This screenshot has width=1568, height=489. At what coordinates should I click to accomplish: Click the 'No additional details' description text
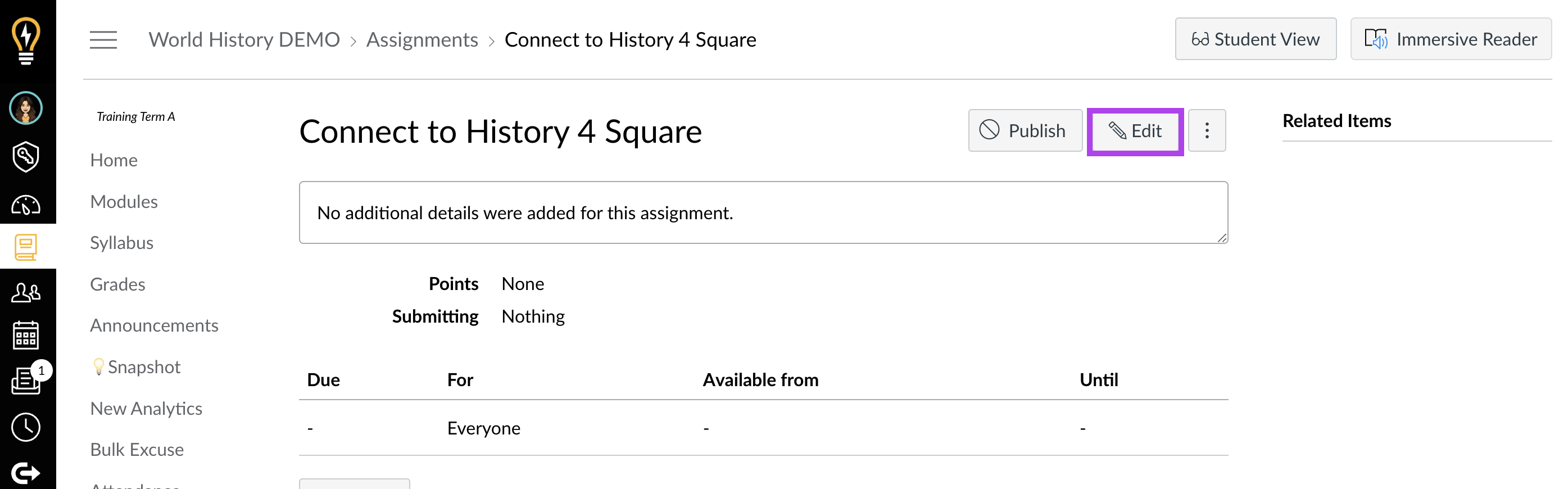pyautogui.click(x=525, y=212)
